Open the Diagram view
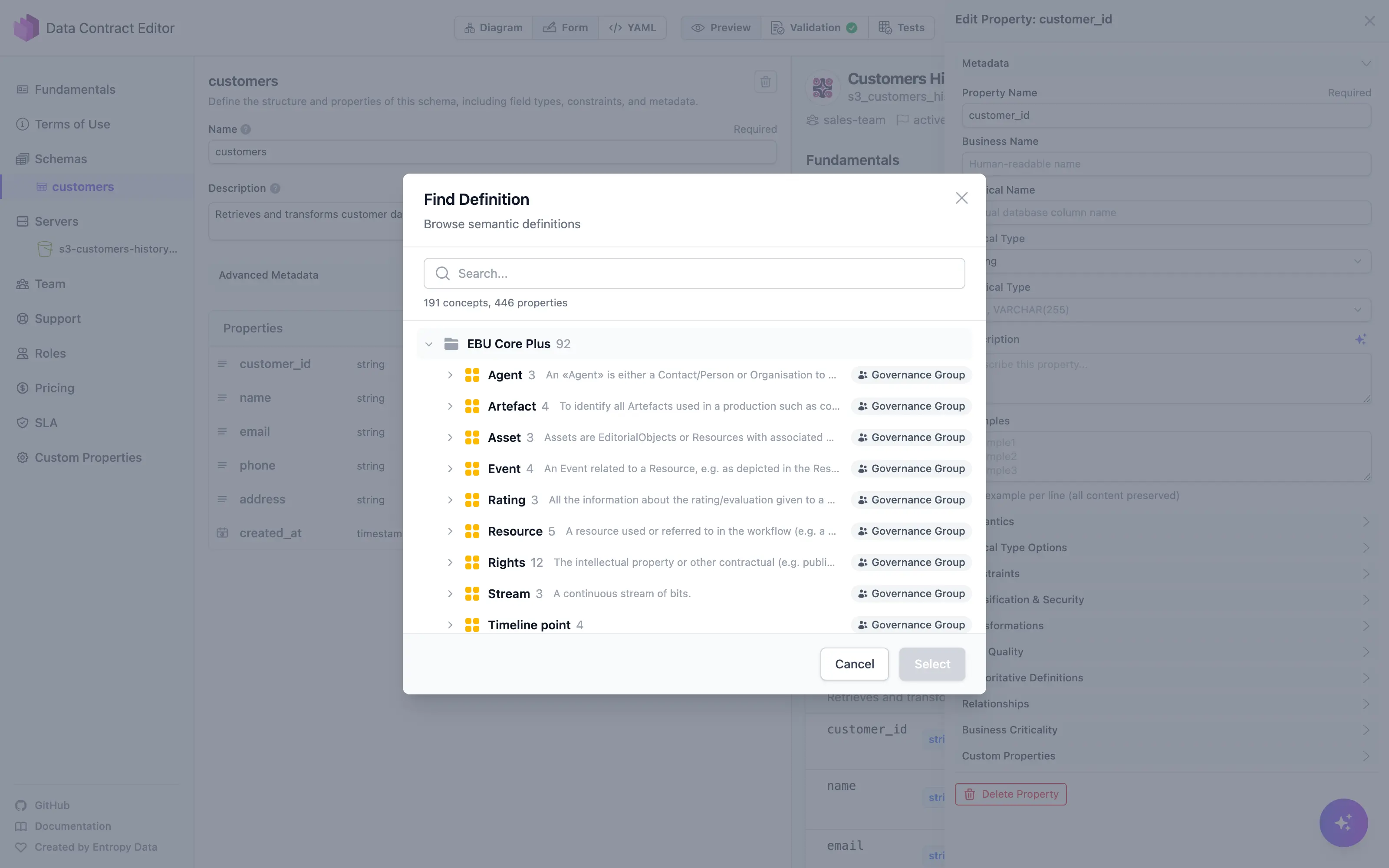 [x=493, y=27]
